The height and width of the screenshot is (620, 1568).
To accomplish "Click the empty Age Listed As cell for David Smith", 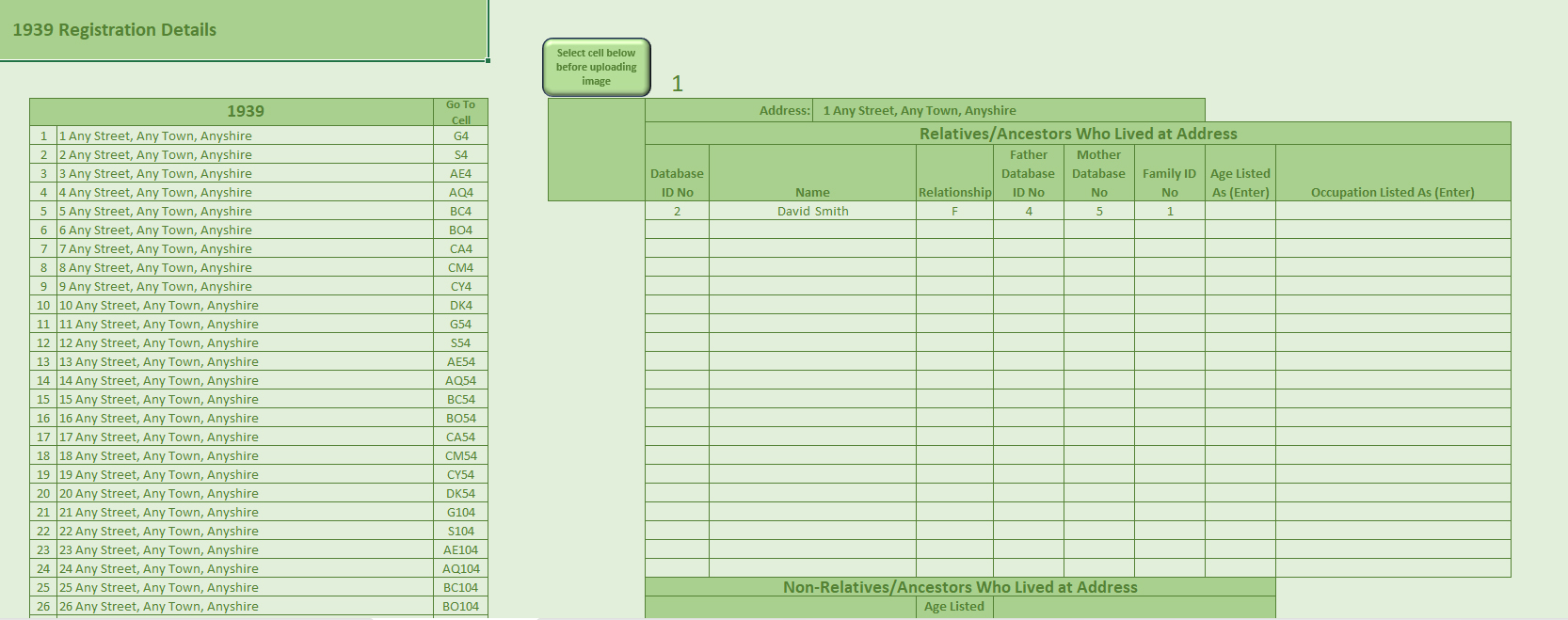I will 1240,212.
